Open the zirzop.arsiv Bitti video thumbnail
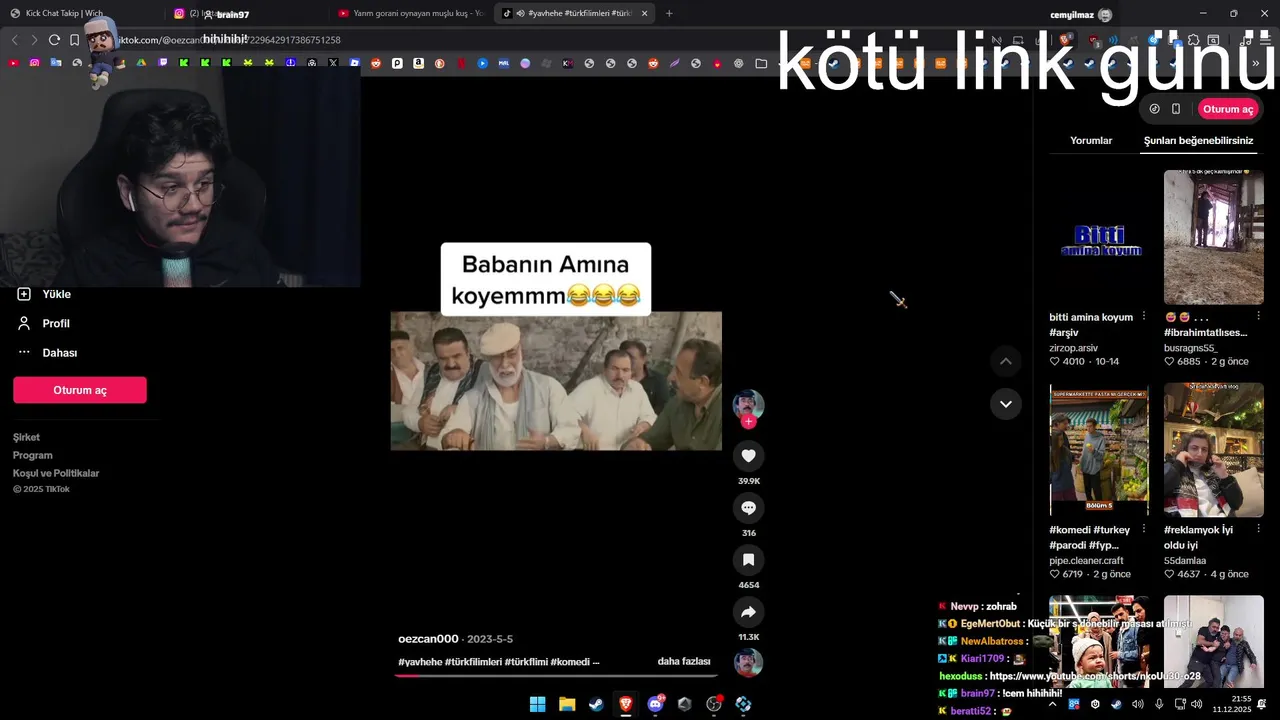The image size is (1280, 720). [1099, 238]
